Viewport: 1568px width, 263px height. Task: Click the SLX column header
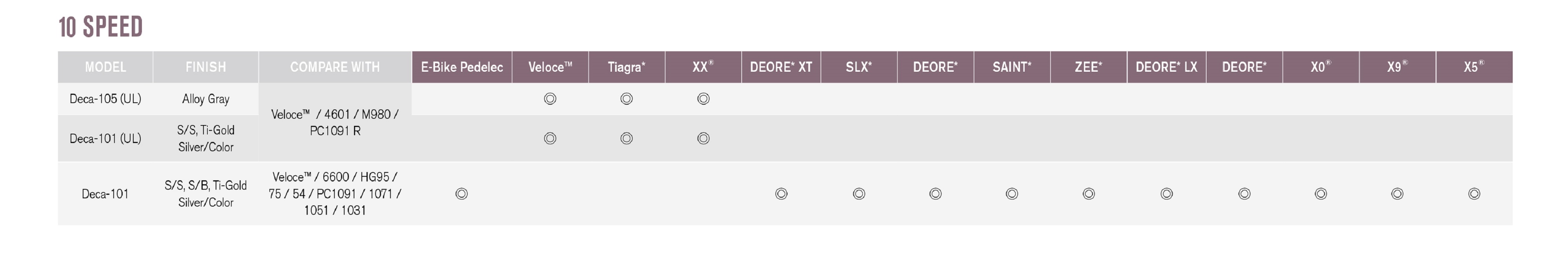pos(859,67)
